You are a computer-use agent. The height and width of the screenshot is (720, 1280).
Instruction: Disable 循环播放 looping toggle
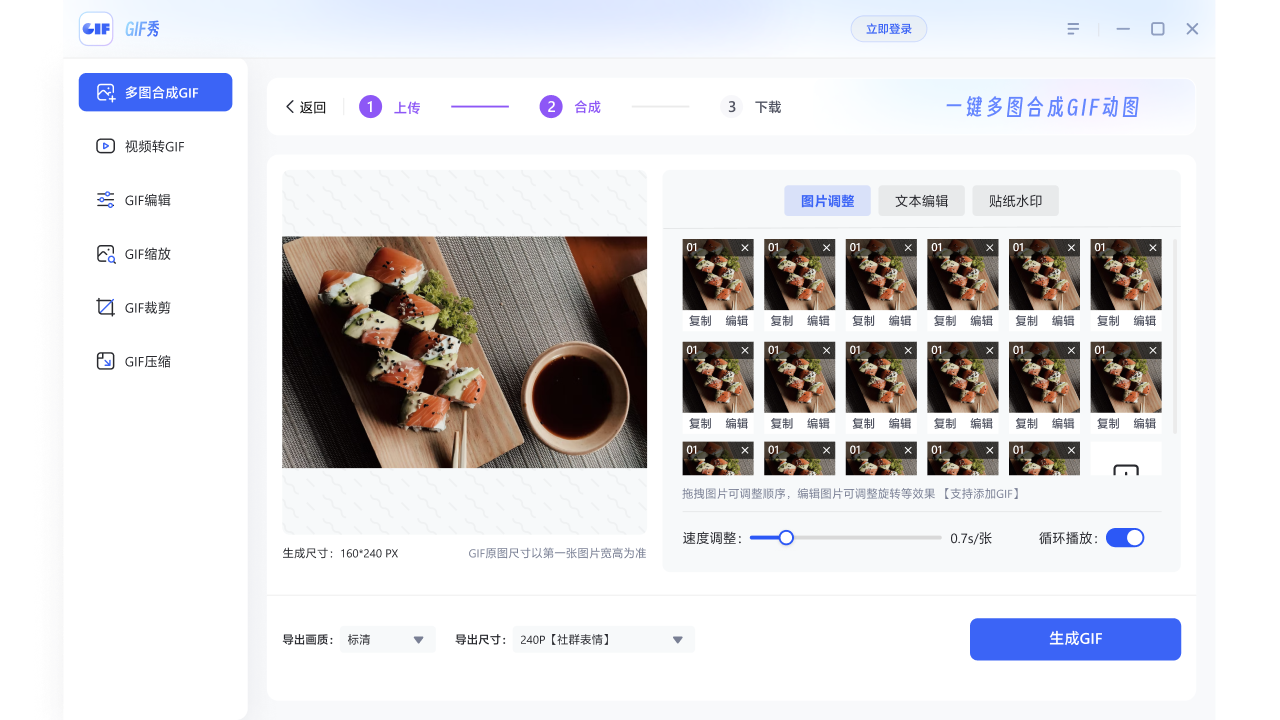pos(1125,537)
